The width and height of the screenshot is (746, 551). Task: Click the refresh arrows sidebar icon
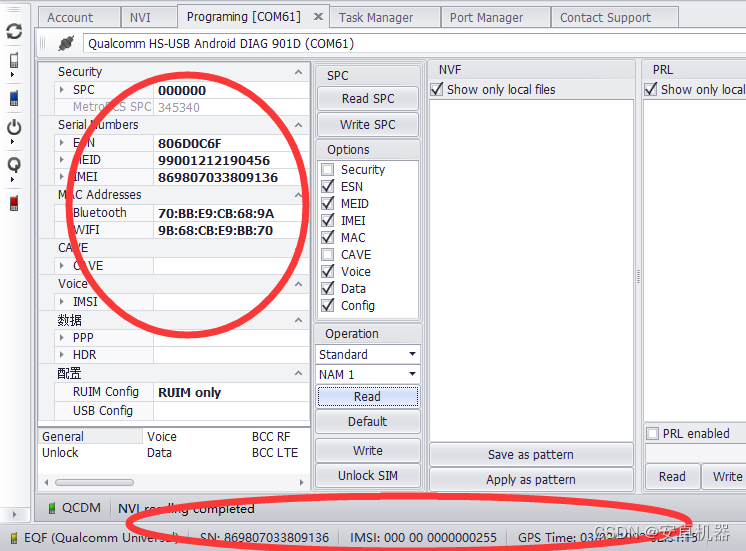pyautogui.click(x=14, y=31)
